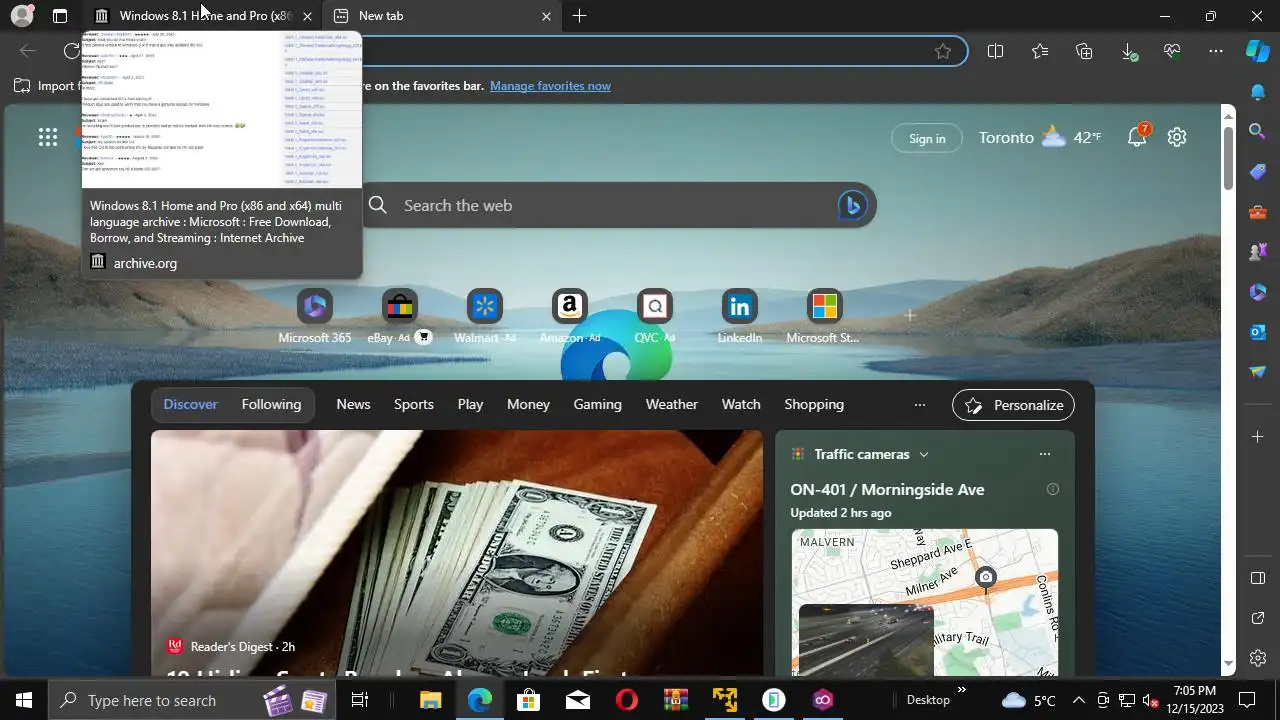Close the New tab tab
1280x720 pixels.
pos(546,16)
